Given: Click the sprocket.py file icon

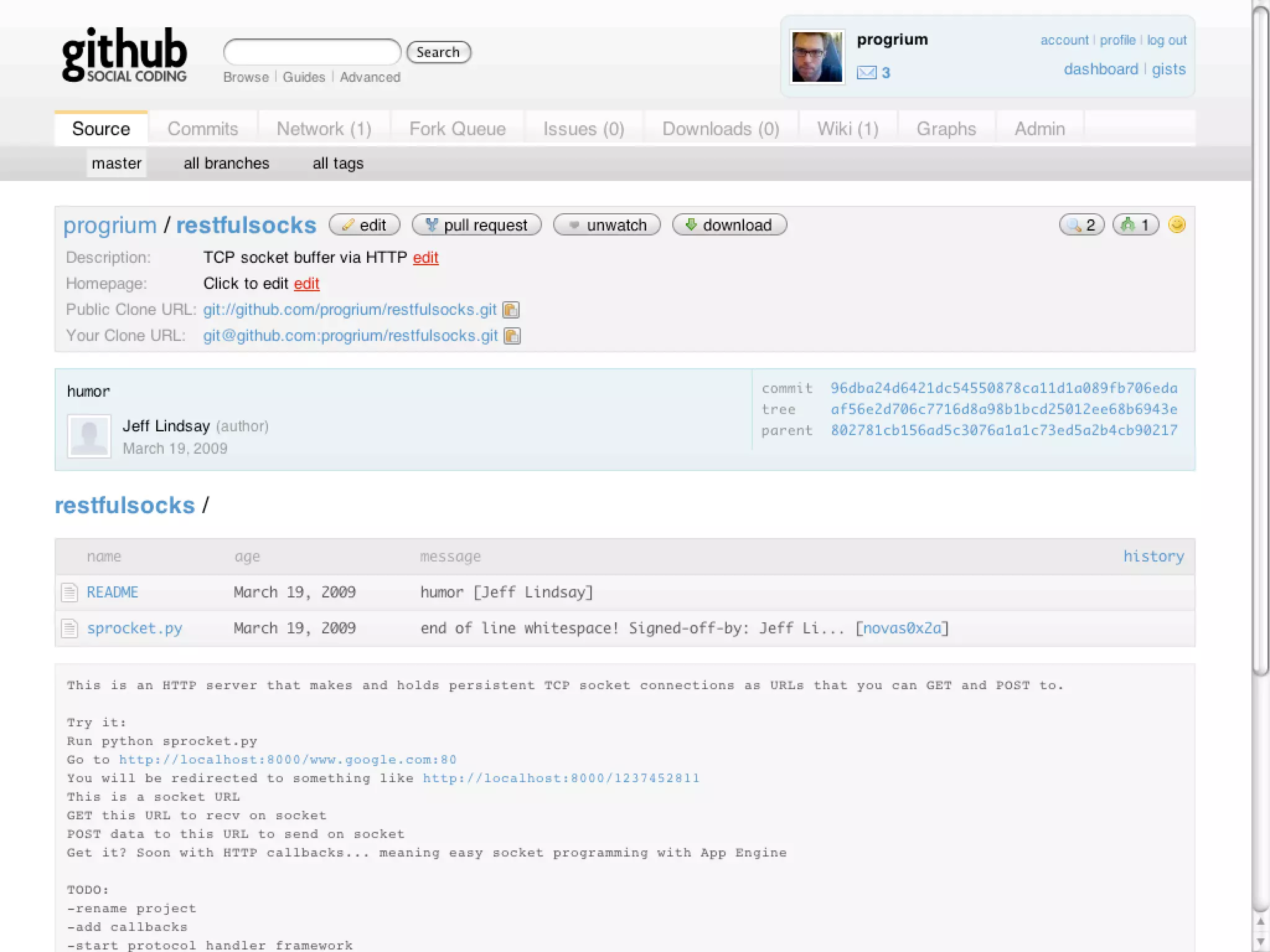Looking at the screenshot, I should pyautogui.click(x=69, y=628).
